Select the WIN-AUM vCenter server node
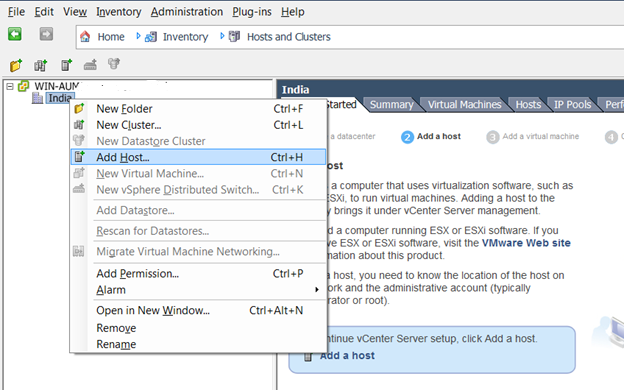This screenshot has width=624, height=390. coord(57,86)
